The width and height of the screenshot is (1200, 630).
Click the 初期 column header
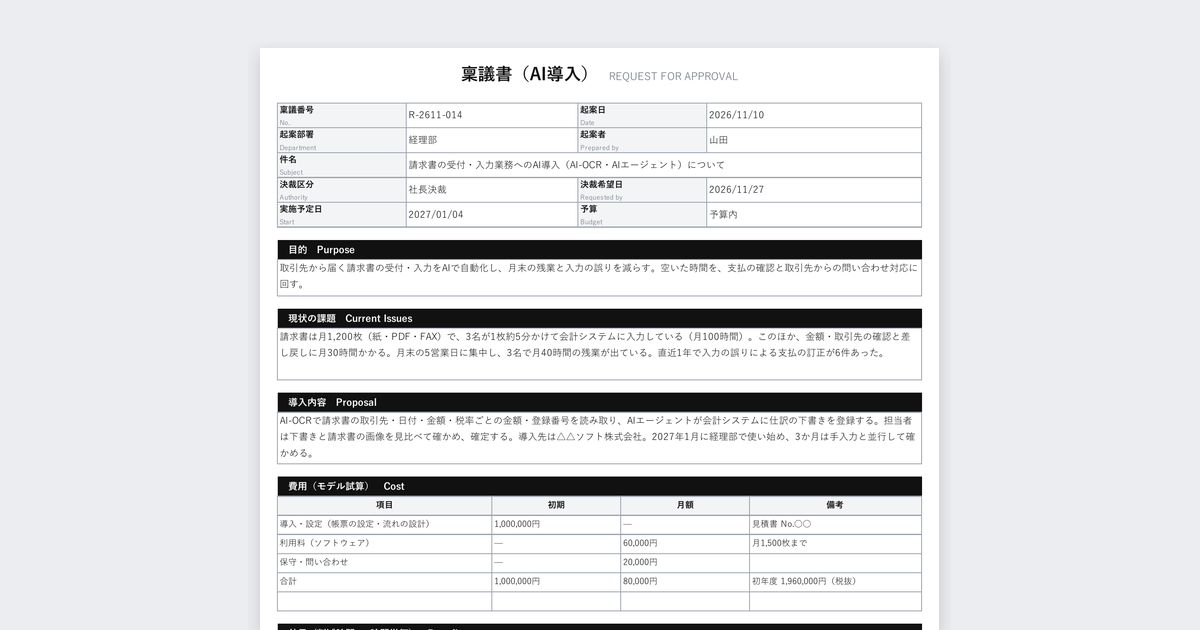click(556, 506)
